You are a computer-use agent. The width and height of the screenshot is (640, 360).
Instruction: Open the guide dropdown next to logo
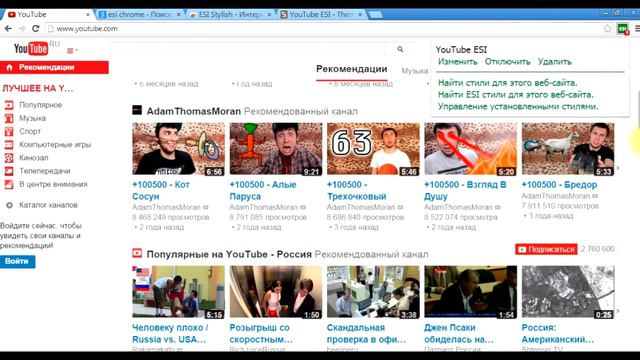point(72,51)
